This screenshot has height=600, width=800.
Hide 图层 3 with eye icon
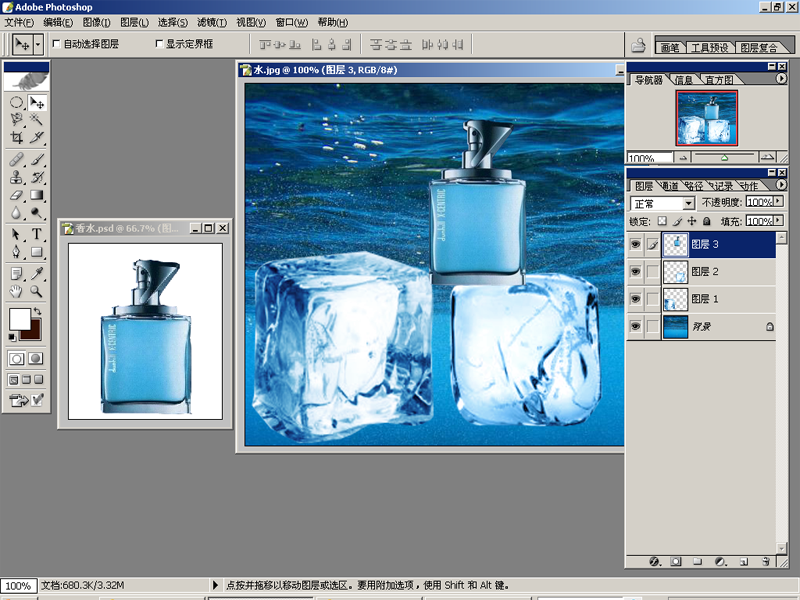tap(635, 244)
